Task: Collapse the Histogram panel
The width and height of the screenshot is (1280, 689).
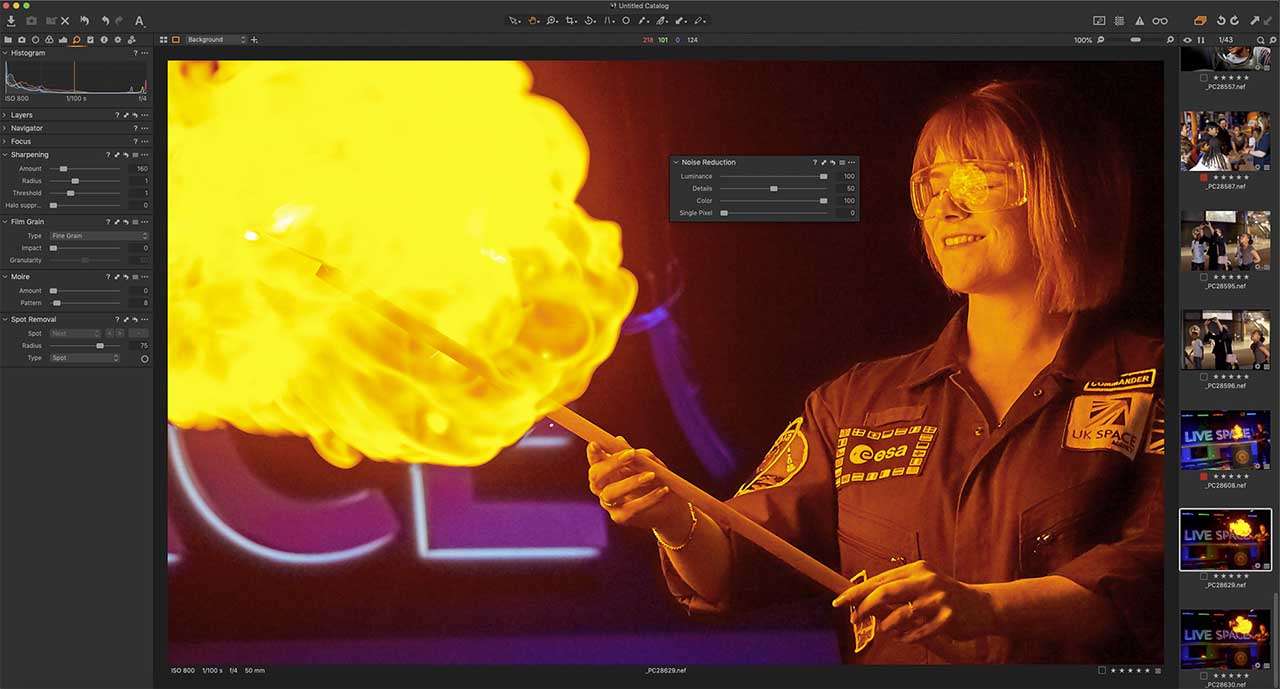Action: [x=5, y=53]
